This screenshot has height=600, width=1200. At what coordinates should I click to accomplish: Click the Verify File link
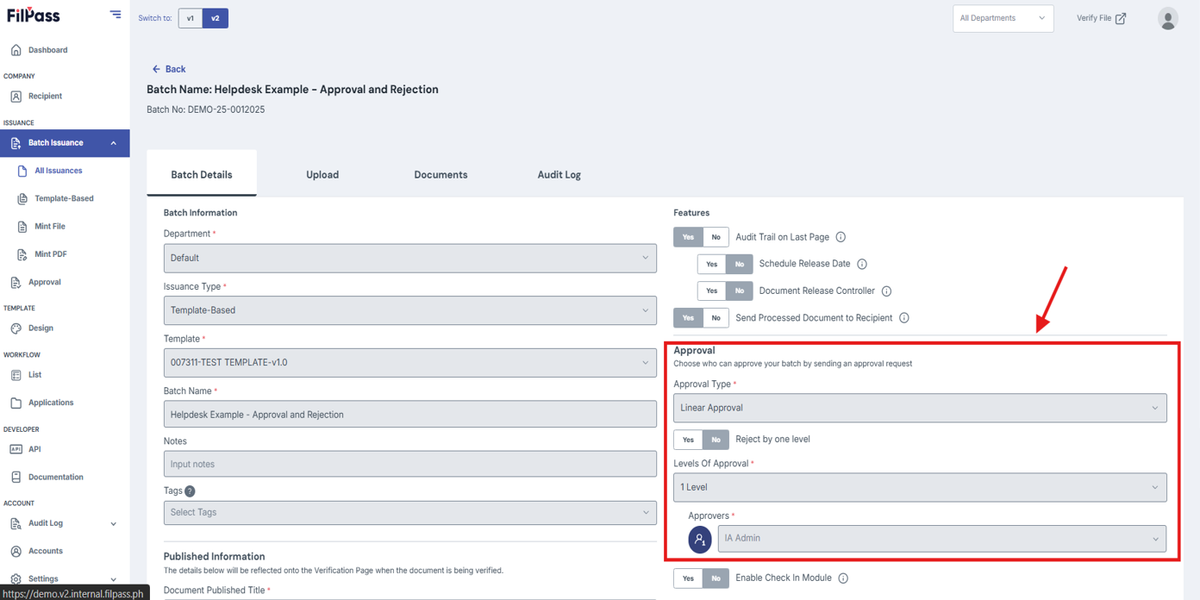(1101, 18)
